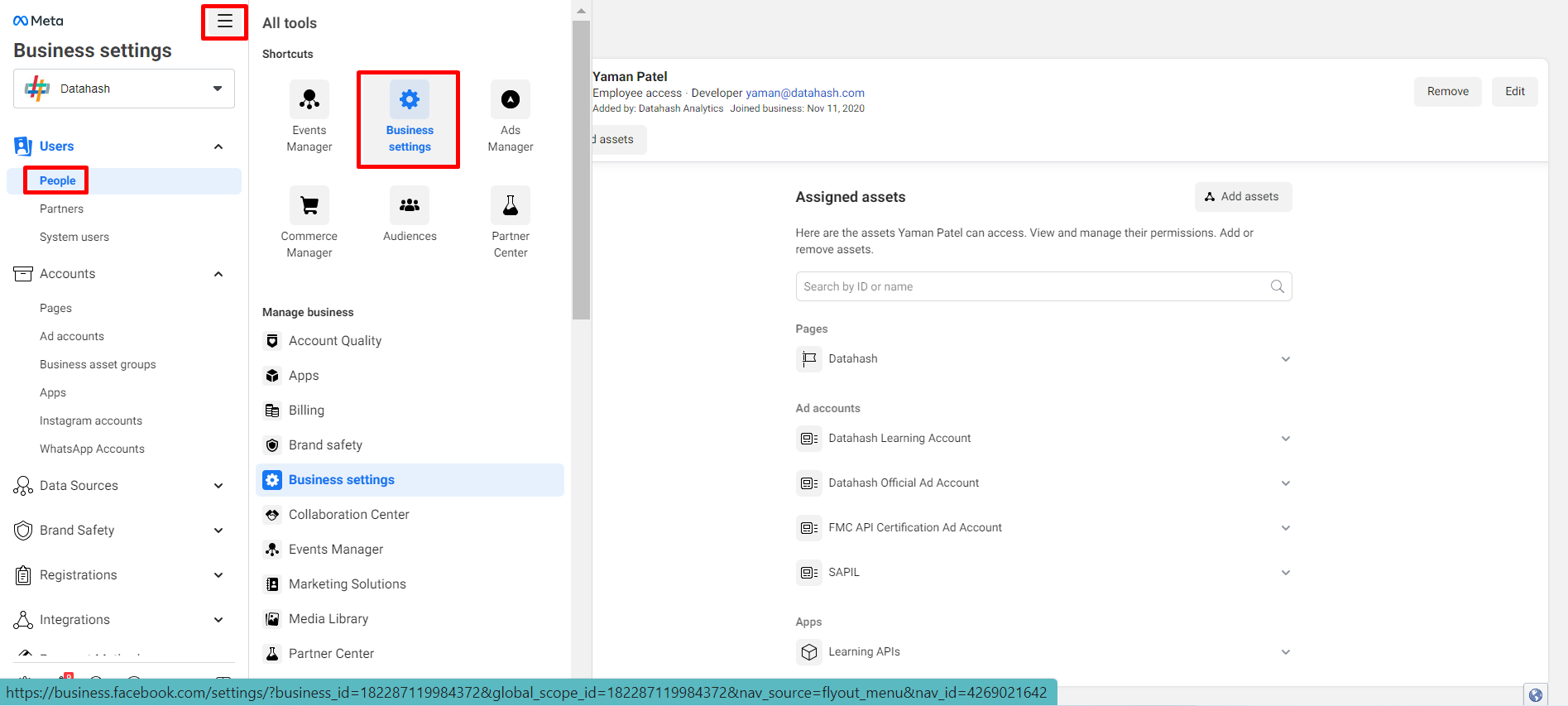Click the Accounts section icon

23,274
